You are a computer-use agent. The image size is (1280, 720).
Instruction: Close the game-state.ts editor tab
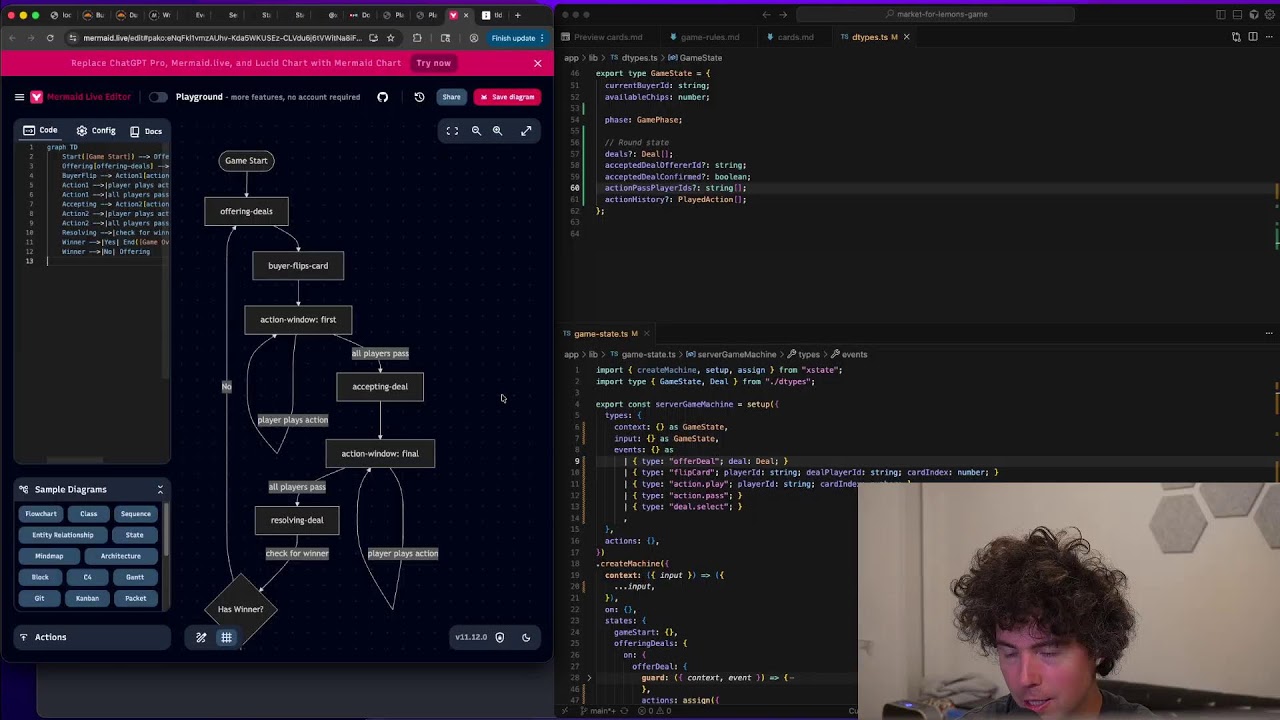(x=646, y=334)
